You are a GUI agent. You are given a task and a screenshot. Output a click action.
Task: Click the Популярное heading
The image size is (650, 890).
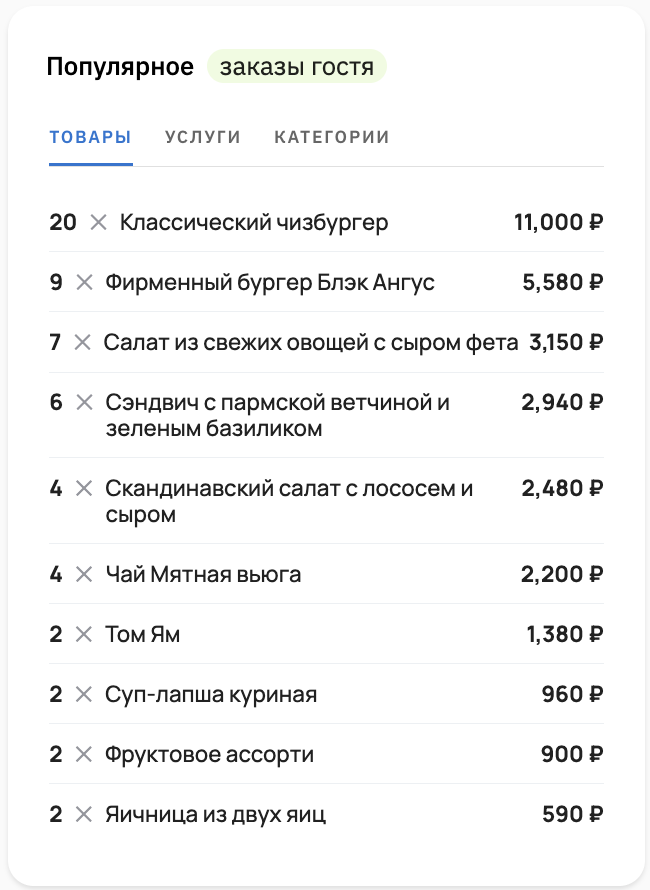(119, 68)
